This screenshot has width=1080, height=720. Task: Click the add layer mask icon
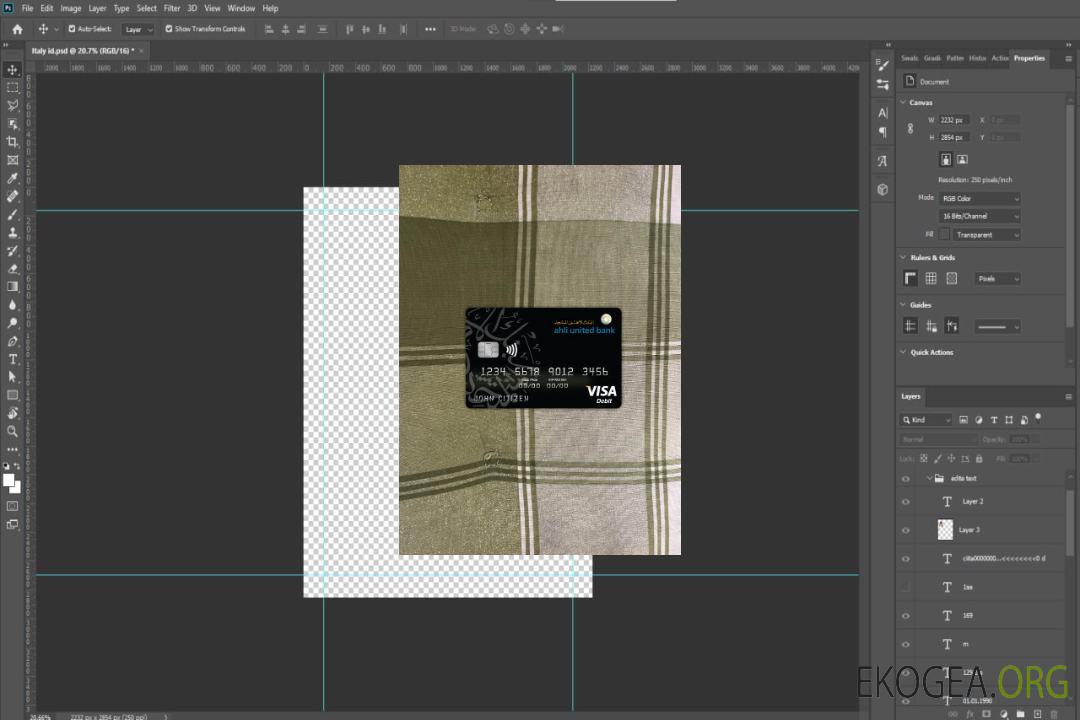point(986,714)
